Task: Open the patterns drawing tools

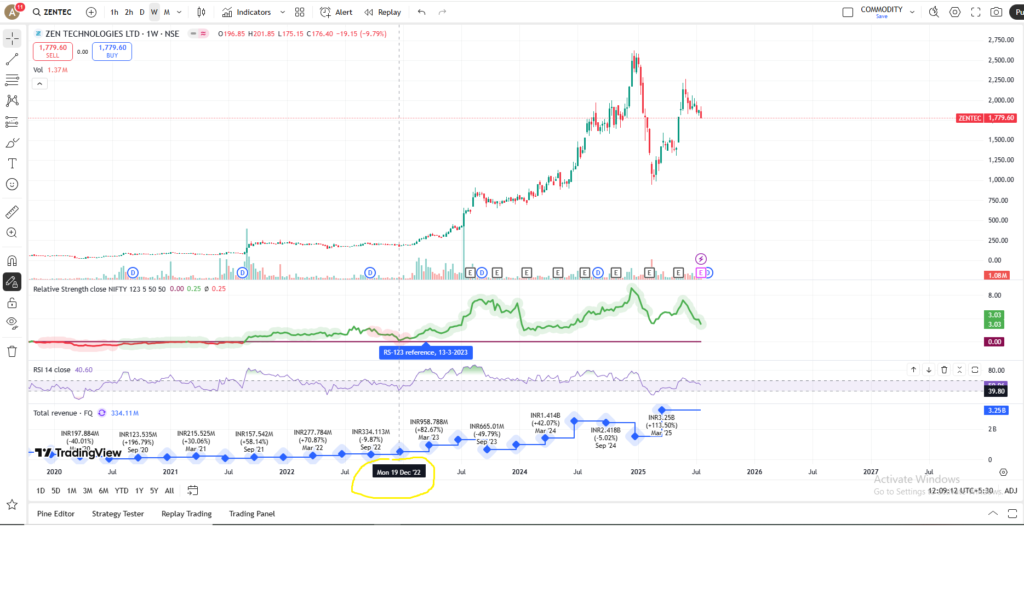Action: (x=12, y=101)
